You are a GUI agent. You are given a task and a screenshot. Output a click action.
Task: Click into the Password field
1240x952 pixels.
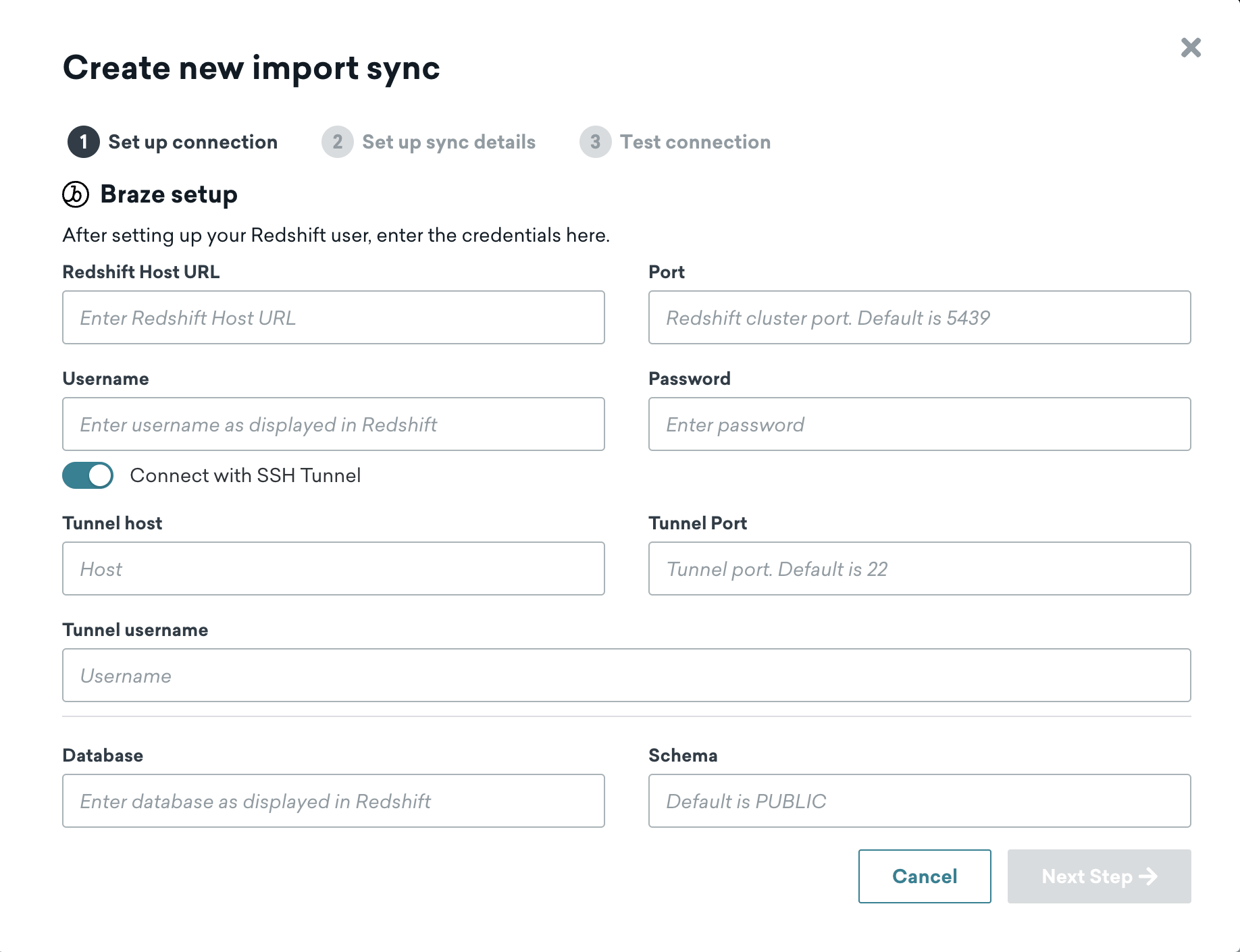919,424
